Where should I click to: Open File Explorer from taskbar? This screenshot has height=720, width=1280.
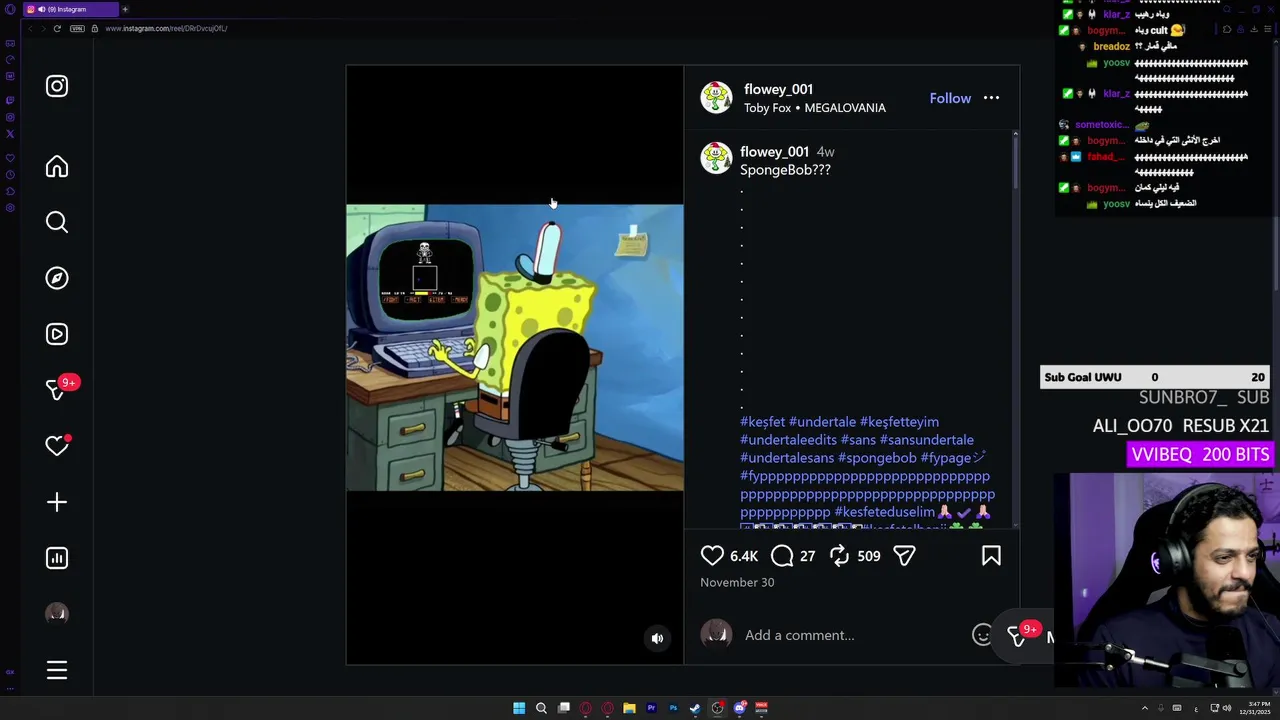coord(629,708)
